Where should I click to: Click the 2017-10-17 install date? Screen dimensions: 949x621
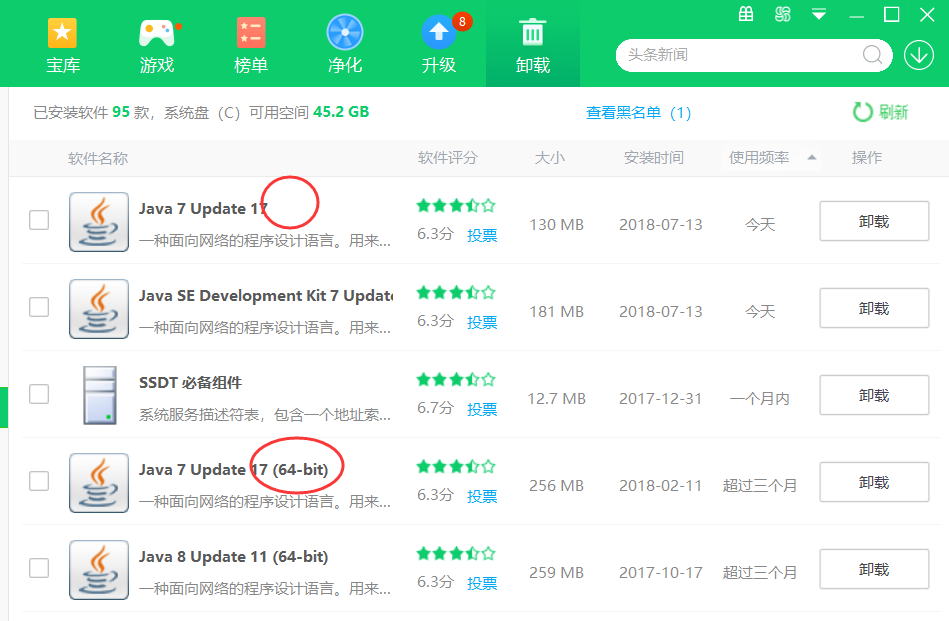coord(660,573)
